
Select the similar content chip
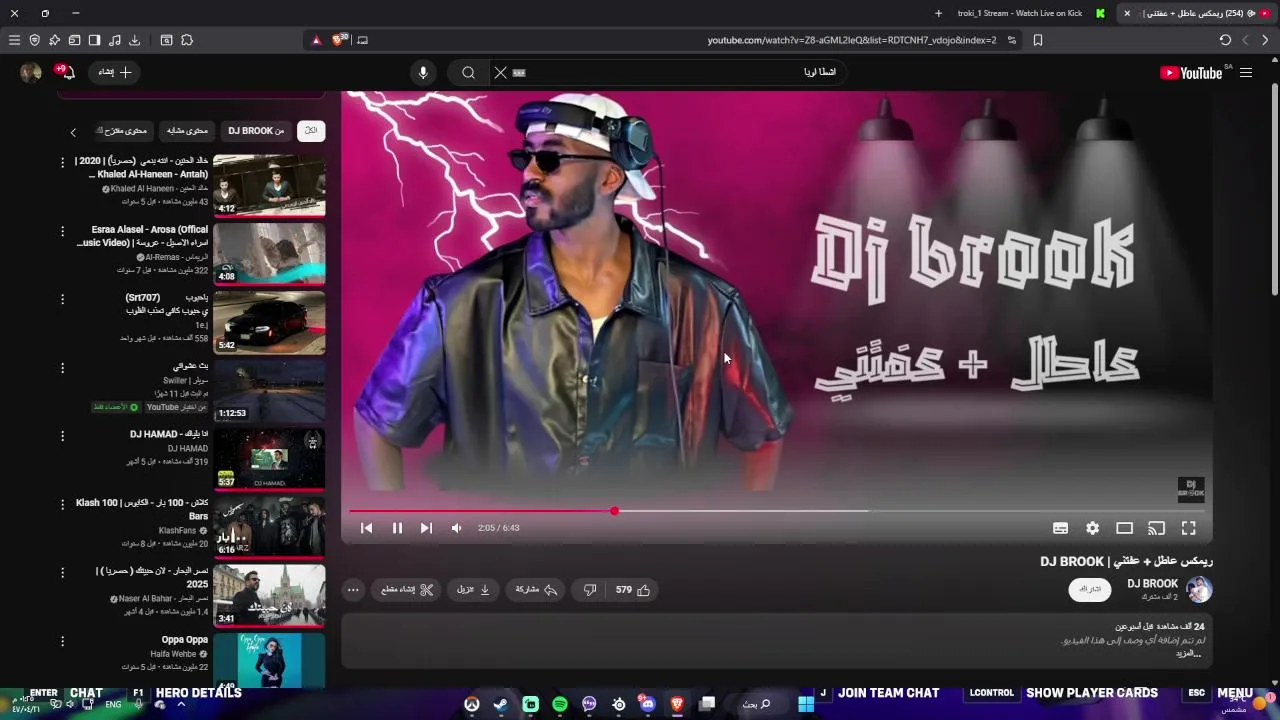pos(187,131)
